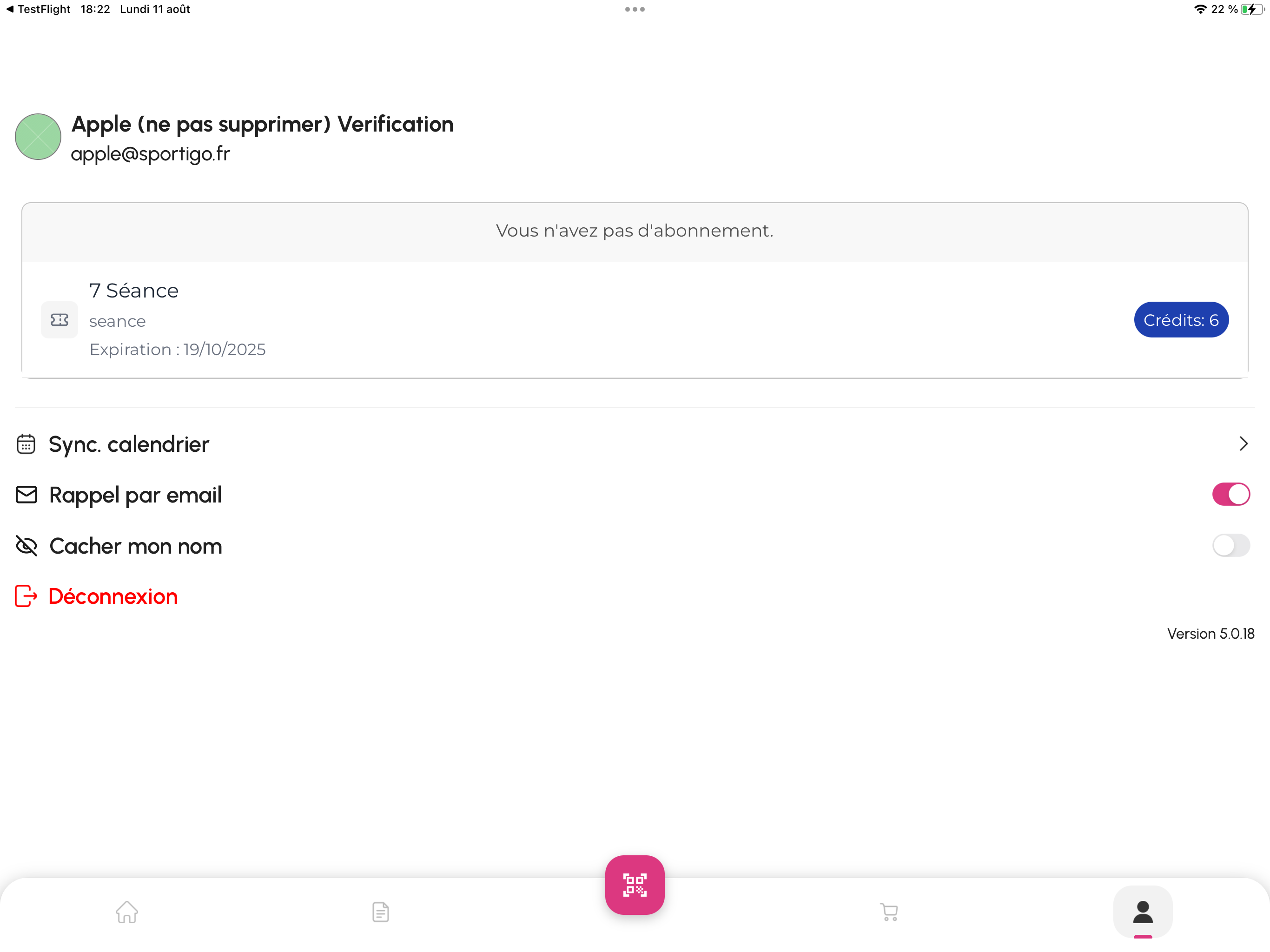
Task: Click the crossed-eye icon for Cacher mon nom
Action: (26, 545)
